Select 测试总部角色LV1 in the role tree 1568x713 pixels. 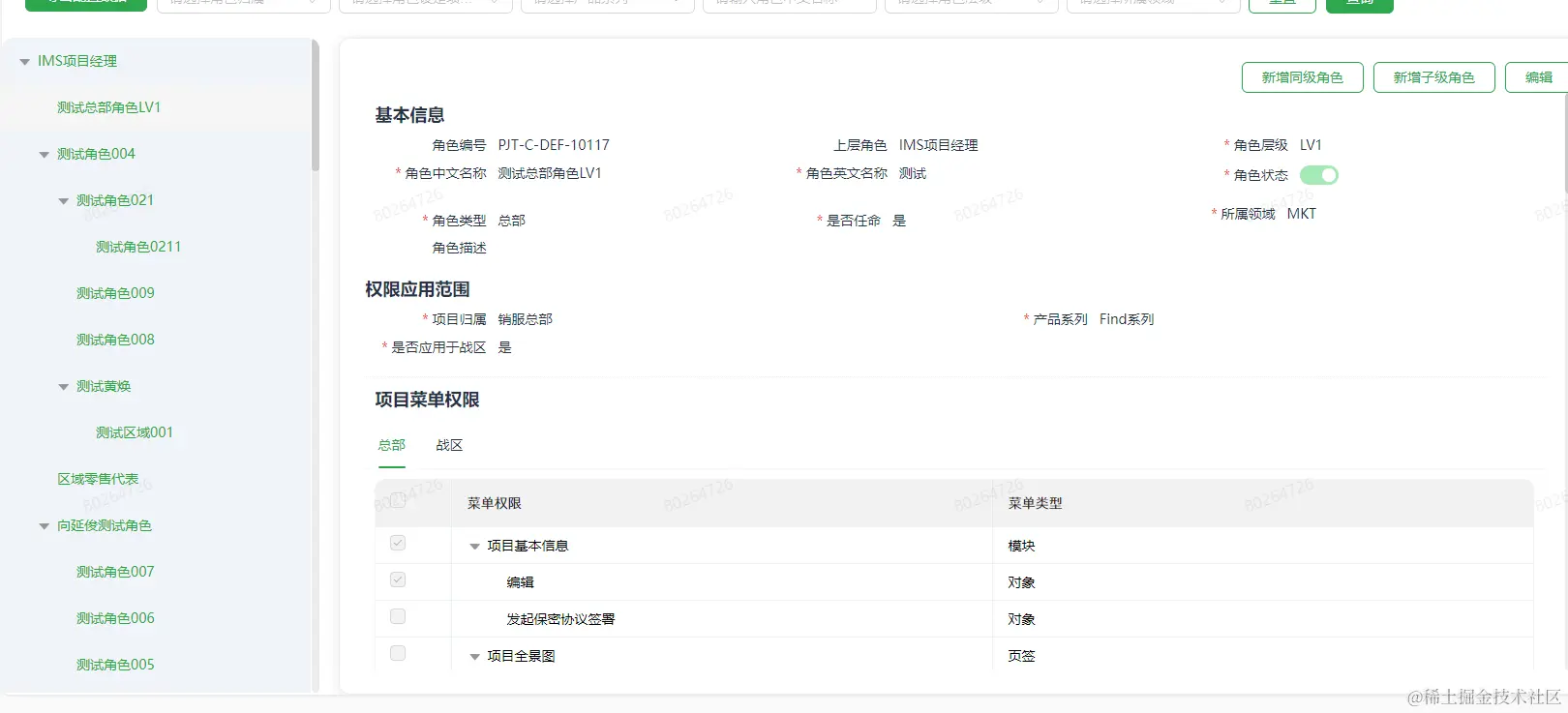coord(109,107)
